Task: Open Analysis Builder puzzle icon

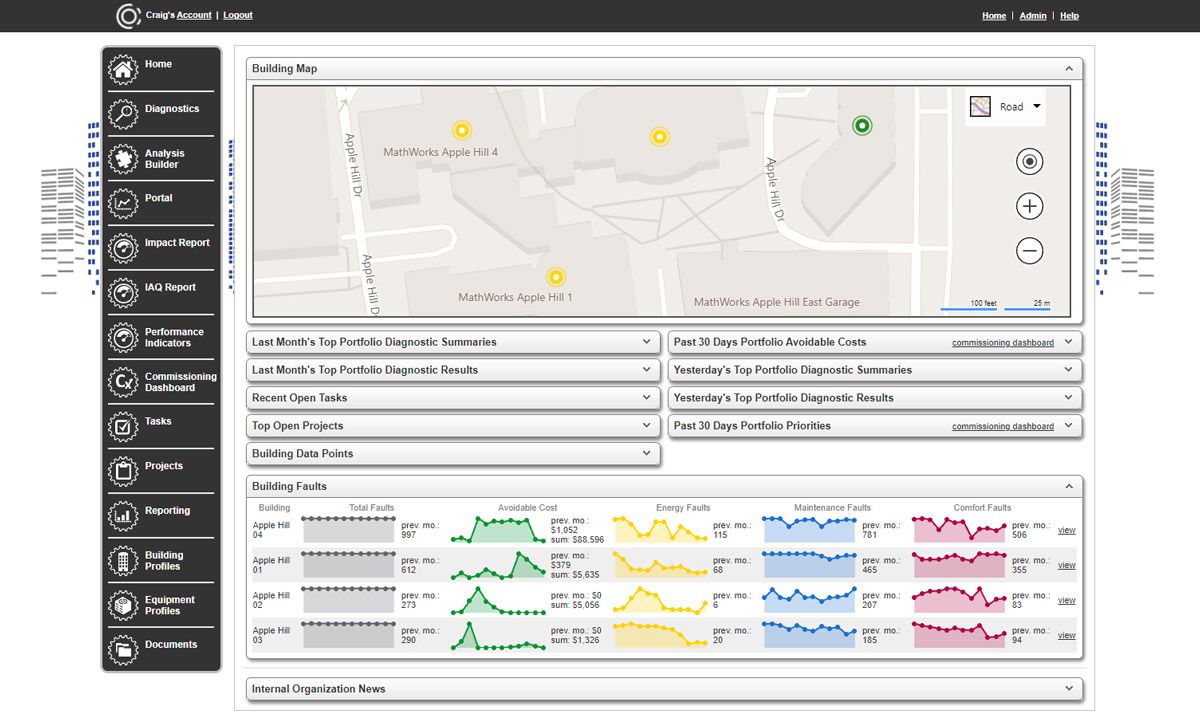Action: [x=123, y=159]
